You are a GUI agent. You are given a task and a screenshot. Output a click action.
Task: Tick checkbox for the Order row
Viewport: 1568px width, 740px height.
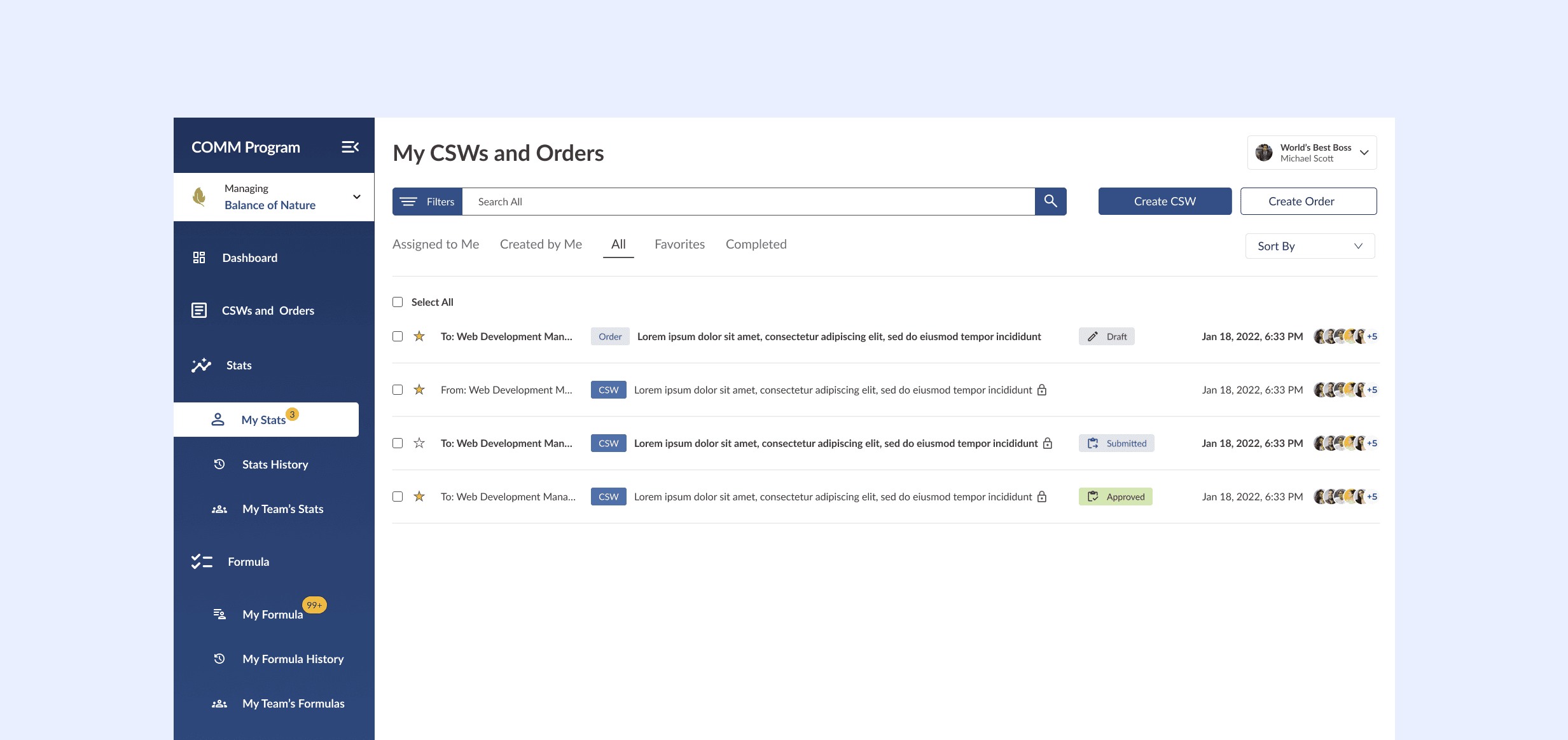[398, 336]
